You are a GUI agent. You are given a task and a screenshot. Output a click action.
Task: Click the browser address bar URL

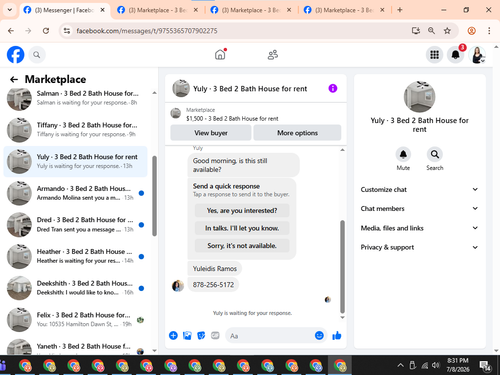click(147, 31)
